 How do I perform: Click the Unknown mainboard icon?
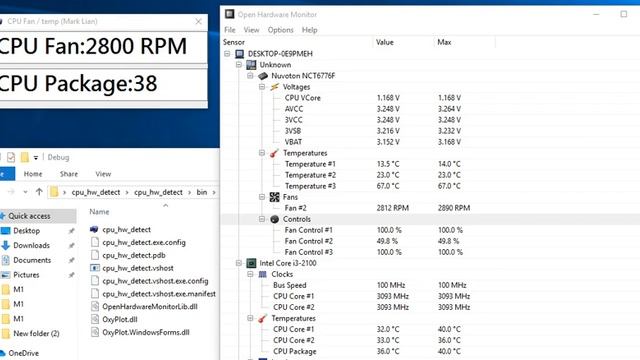(x=251, y=65)
